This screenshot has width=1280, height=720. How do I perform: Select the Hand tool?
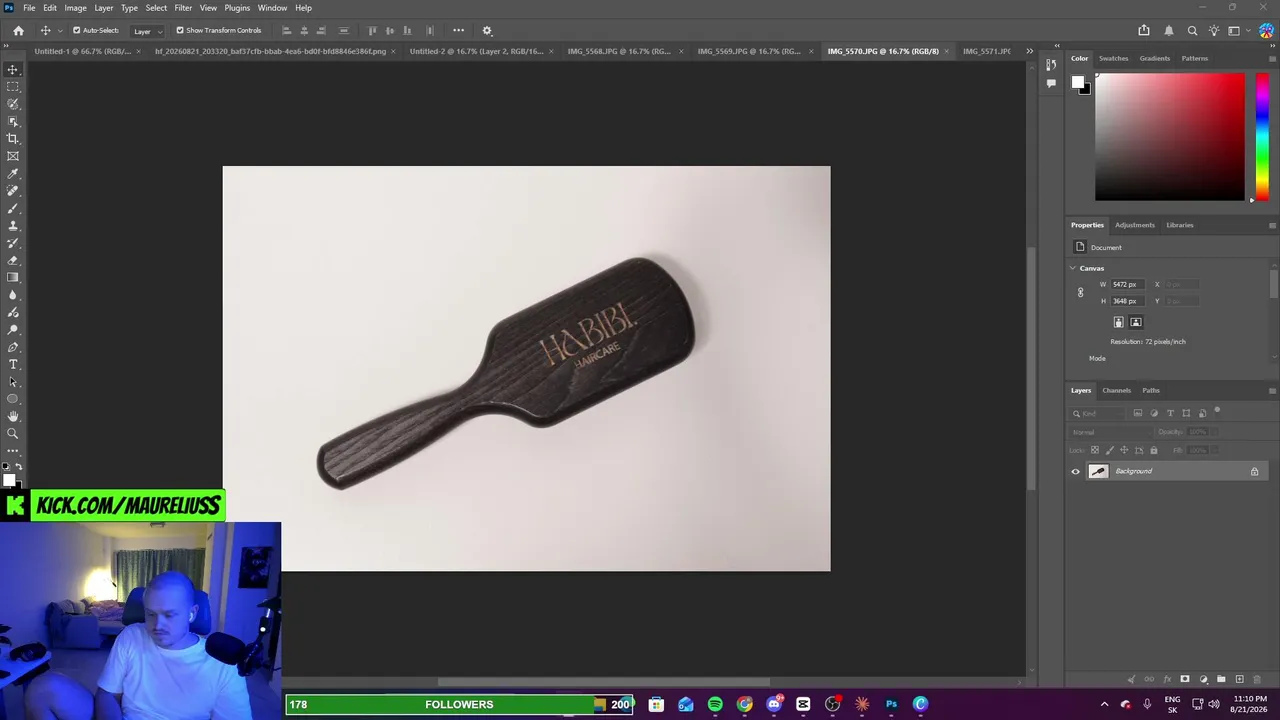tap(13, 416)
